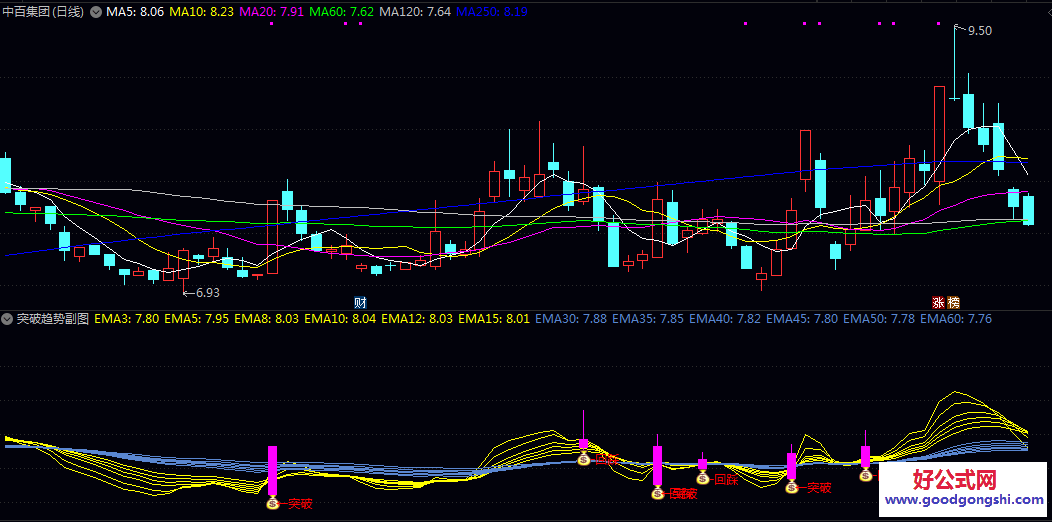The width and height of the screenshot is (1052, 522).
Task: Expand the 突破趋势副图 indicator dropdown arrow
Action: (x=8, y=319)
